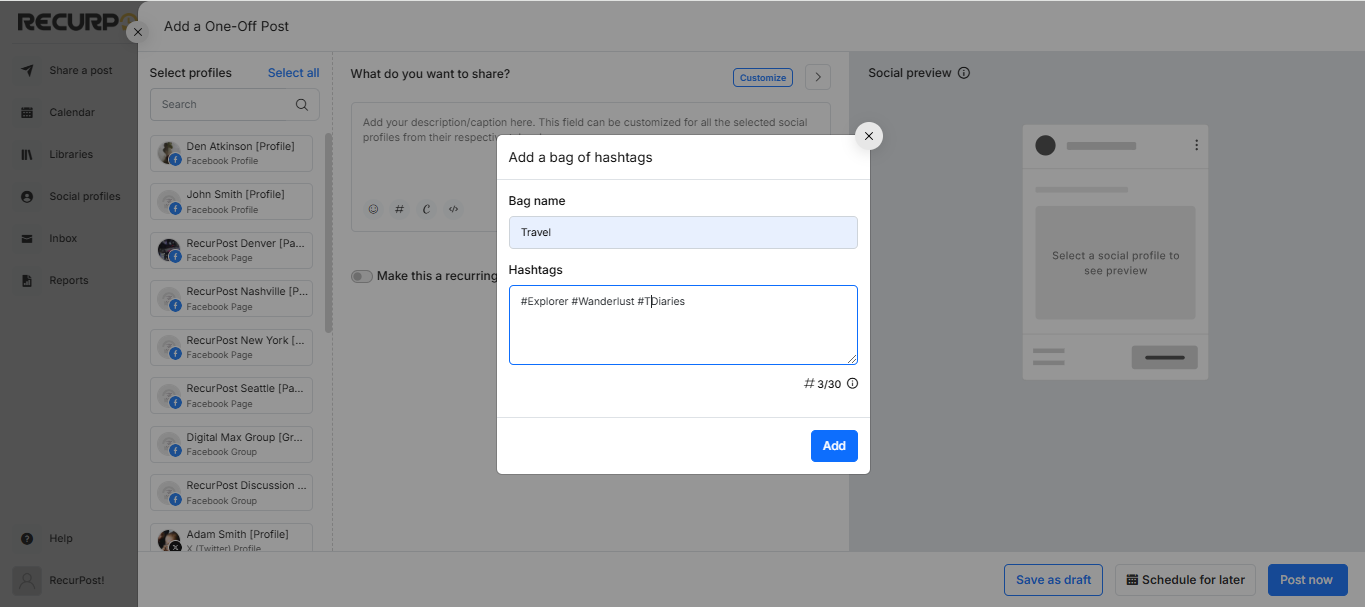Click Save as draft
The height and width of the screenshot is (607, 1365).
[1054, 580]
